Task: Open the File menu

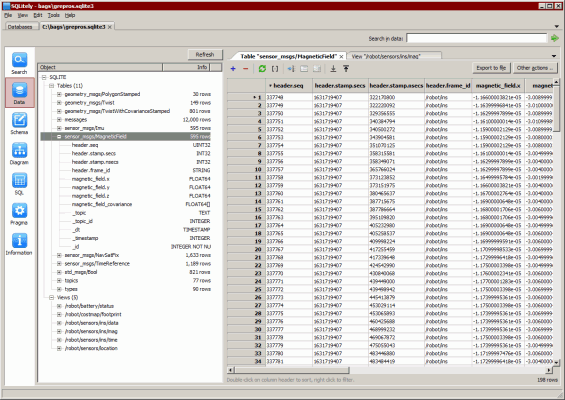Action: click(x=8, y=15)
